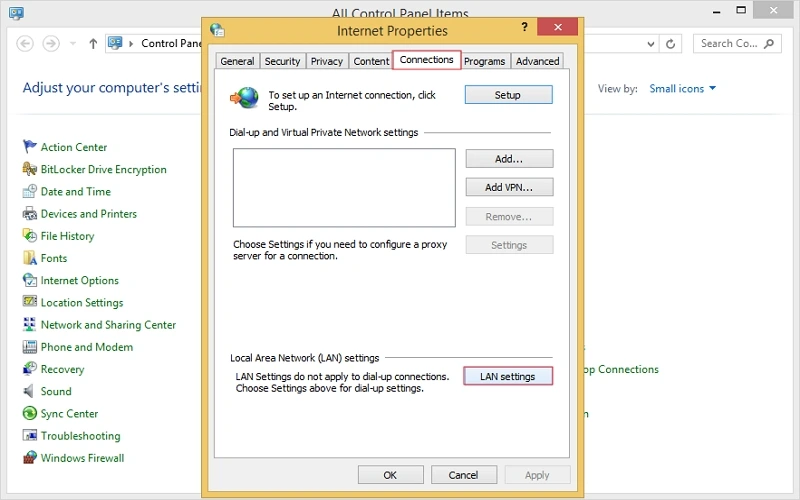
Task: Click the Internet Properties title bar icon
Action: point(217,30)
